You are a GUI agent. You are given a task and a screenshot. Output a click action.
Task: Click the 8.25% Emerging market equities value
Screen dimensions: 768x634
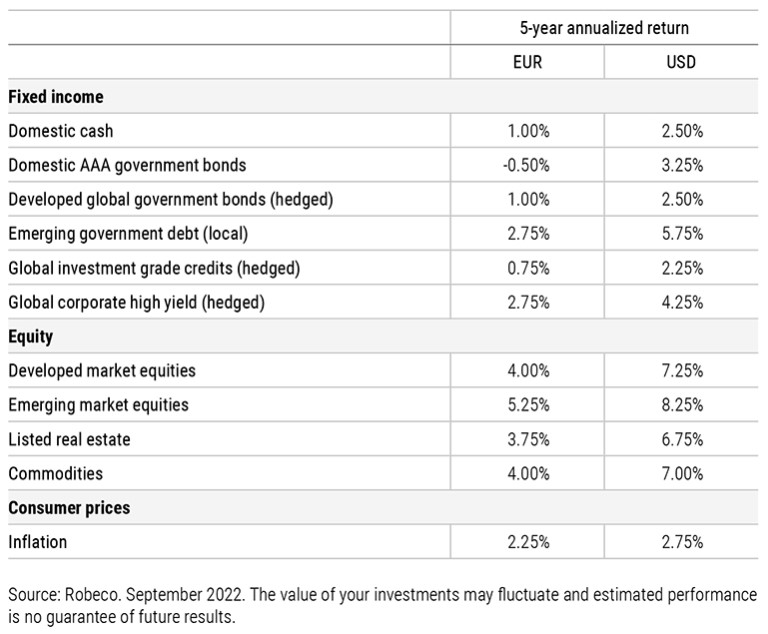(x=680, y=405)
